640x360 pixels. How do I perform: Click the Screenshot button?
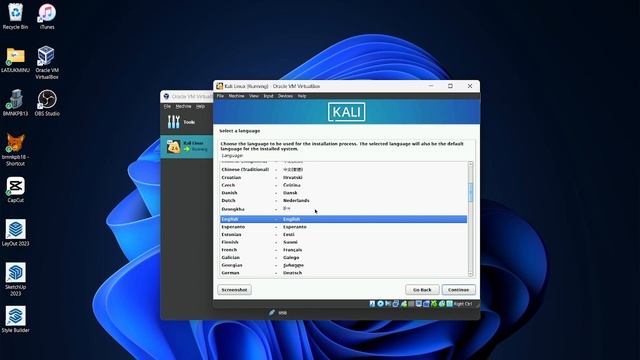pyautogui.click(x=234, y=290)
